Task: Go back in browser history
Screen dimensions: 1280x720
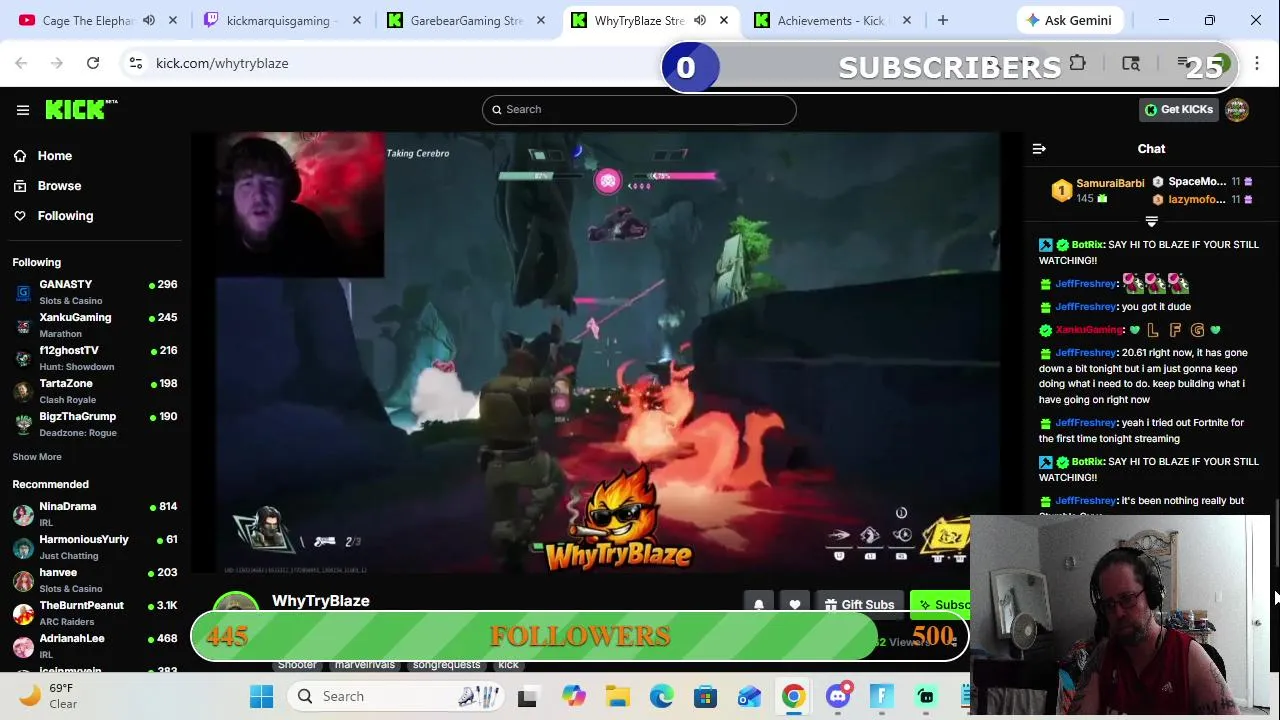Action: 21,63
